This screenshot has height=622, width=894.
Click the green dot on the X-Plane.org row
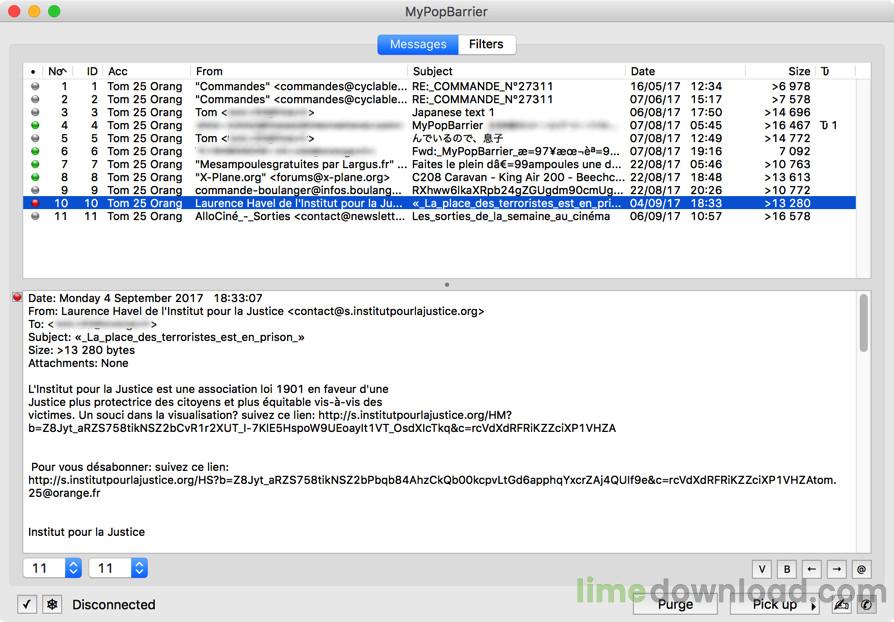tap(35, 177)
